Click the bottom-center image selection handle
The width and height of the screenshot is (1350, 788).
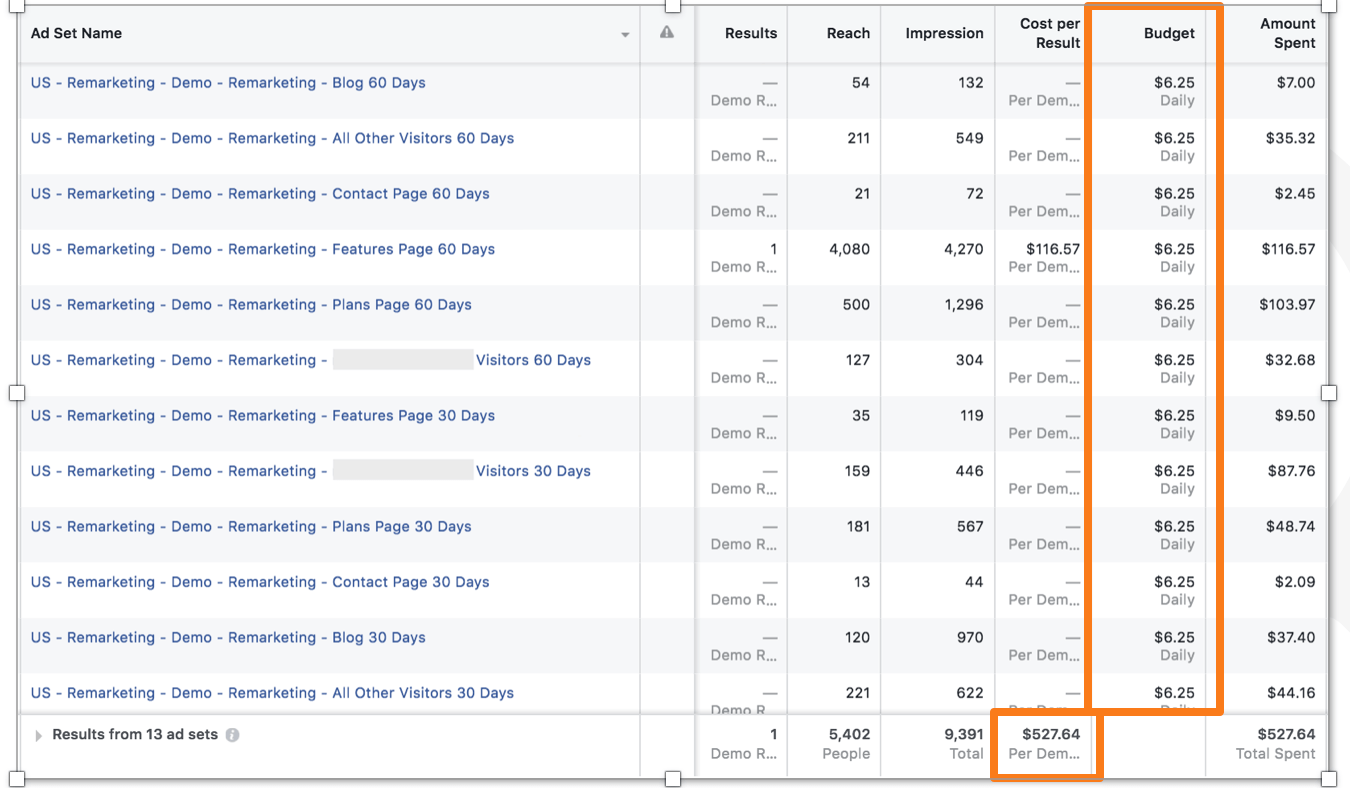point(673,779)
